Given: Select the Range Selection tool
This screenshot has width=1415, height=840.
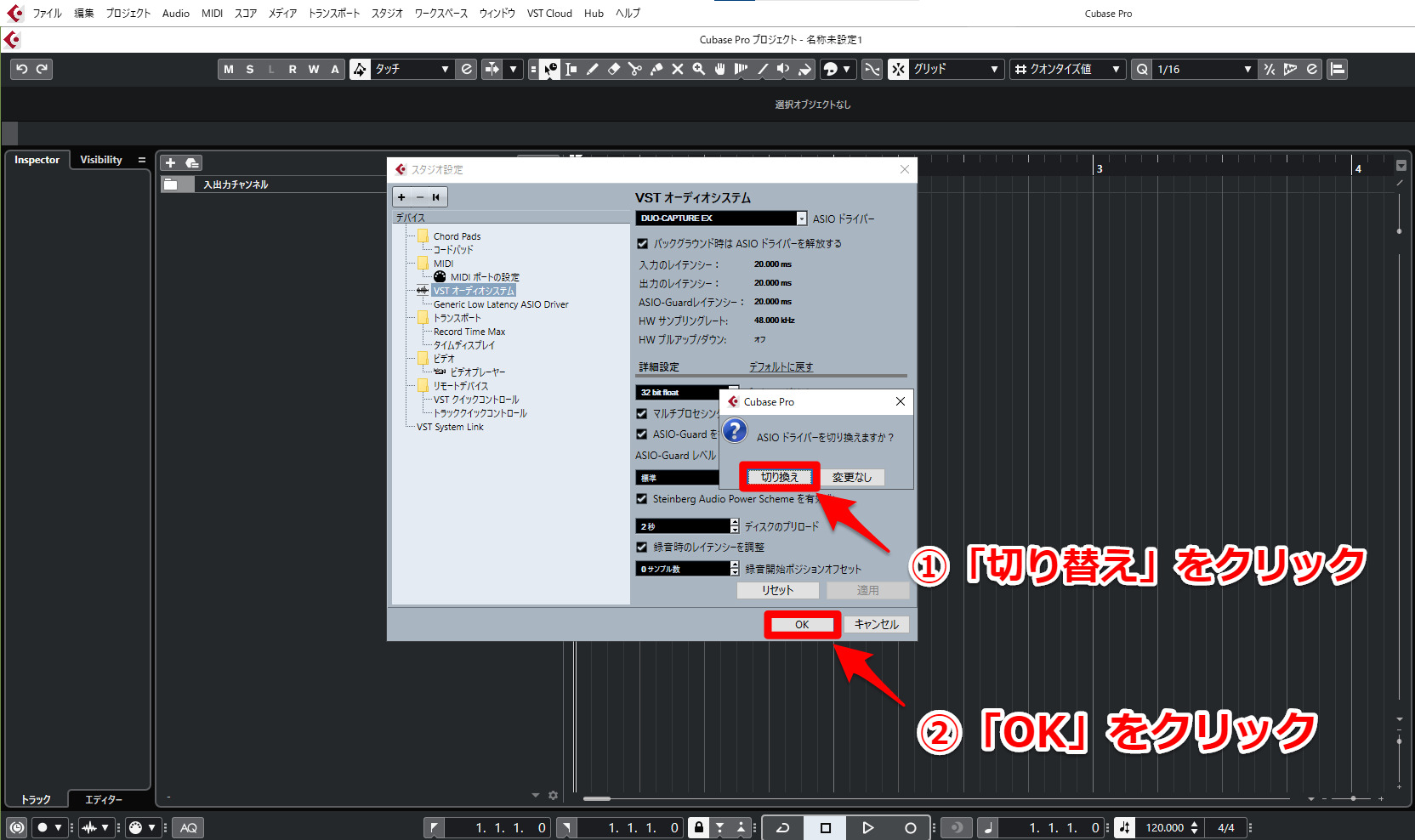Looking at the screenshot, I should [x=571, y=69].
